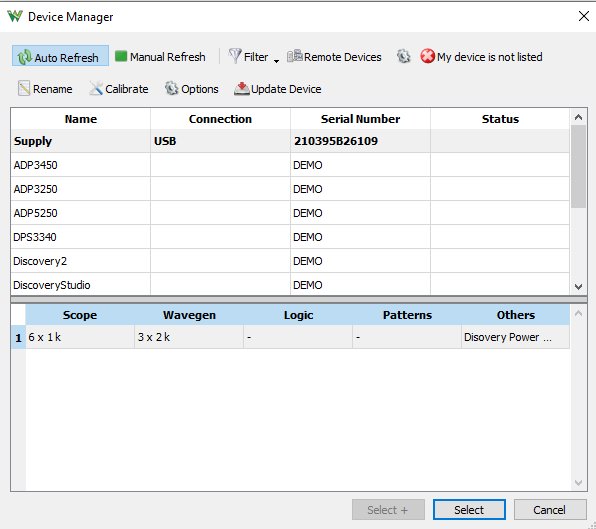Click the Select button

[x=469, y=510]
